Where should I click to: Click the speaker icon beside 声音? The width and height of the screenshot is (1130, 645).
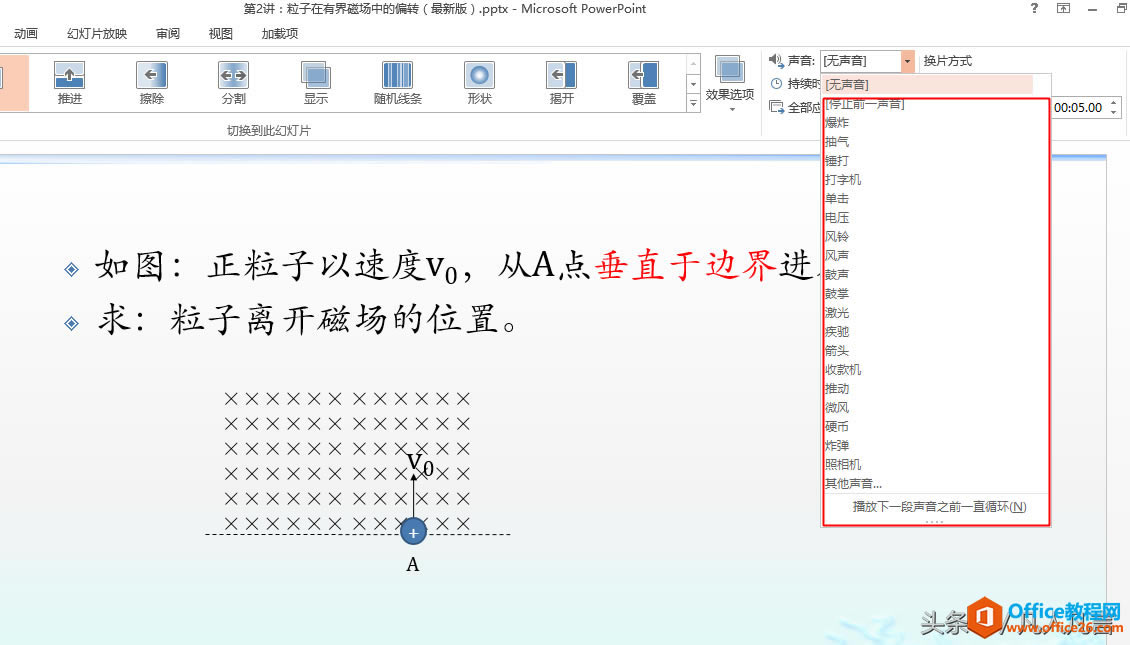click(775, 61)
